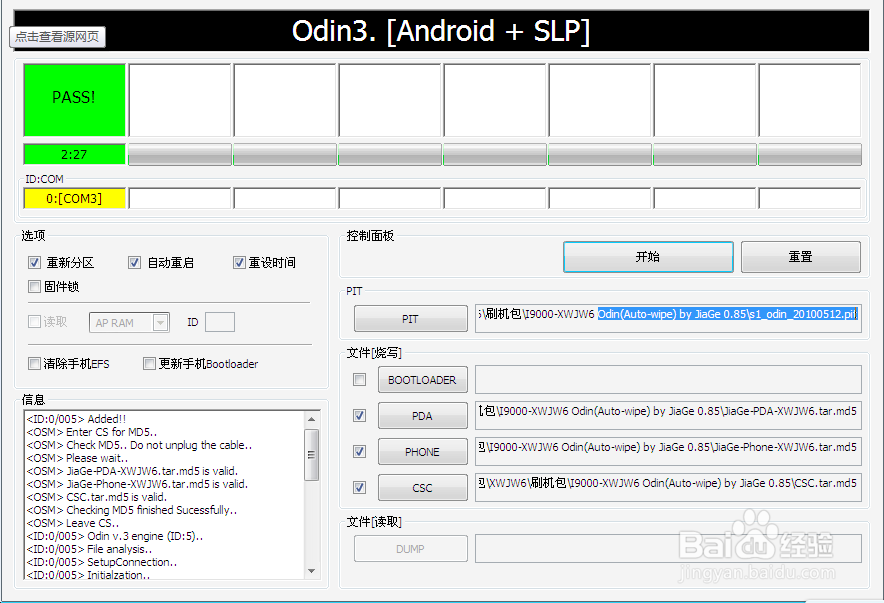
Task: Uncheck the 重新分区 (re-partition) checkbox
Action: (34, 263)
